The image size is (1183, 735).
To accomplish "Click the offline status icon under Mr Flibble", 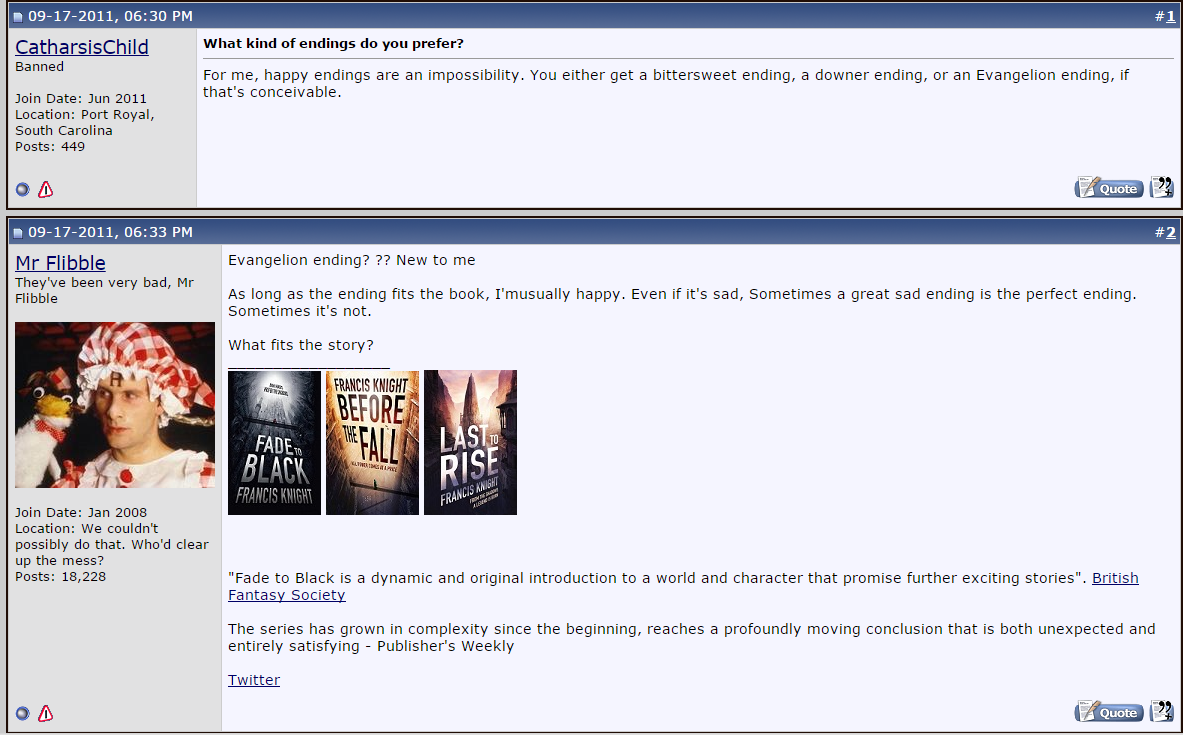I will point(23,713).
